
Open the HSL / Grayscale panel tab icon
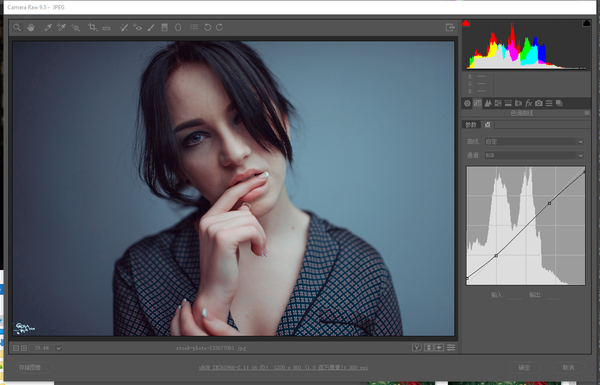[x=498, y=103]
